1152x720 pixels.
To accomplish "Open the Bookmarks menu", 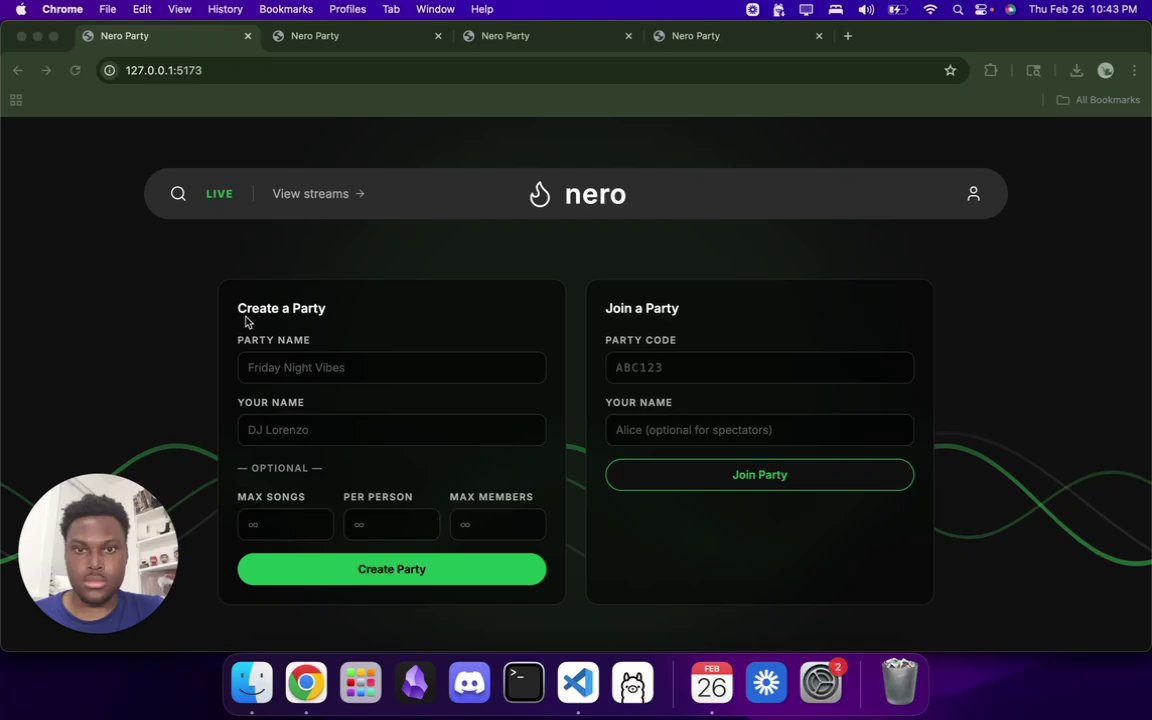I will pyautogui.click(x=286, y=10).
